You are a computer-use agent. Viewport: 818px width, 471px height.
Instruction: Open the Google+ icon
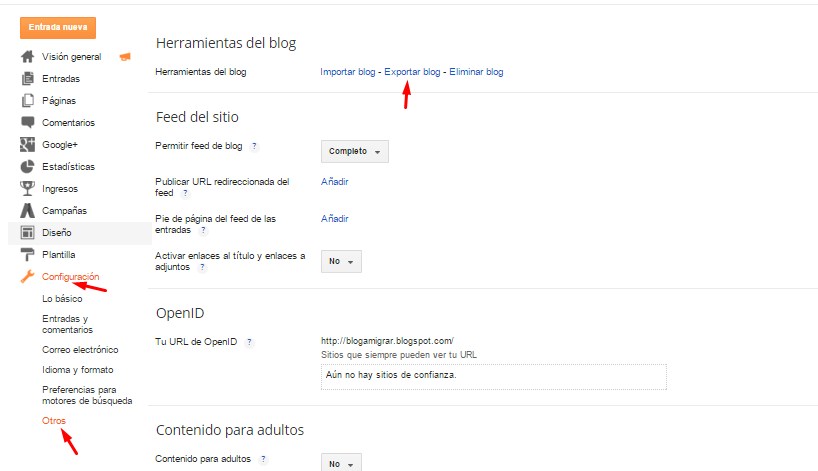click(28, 144)
